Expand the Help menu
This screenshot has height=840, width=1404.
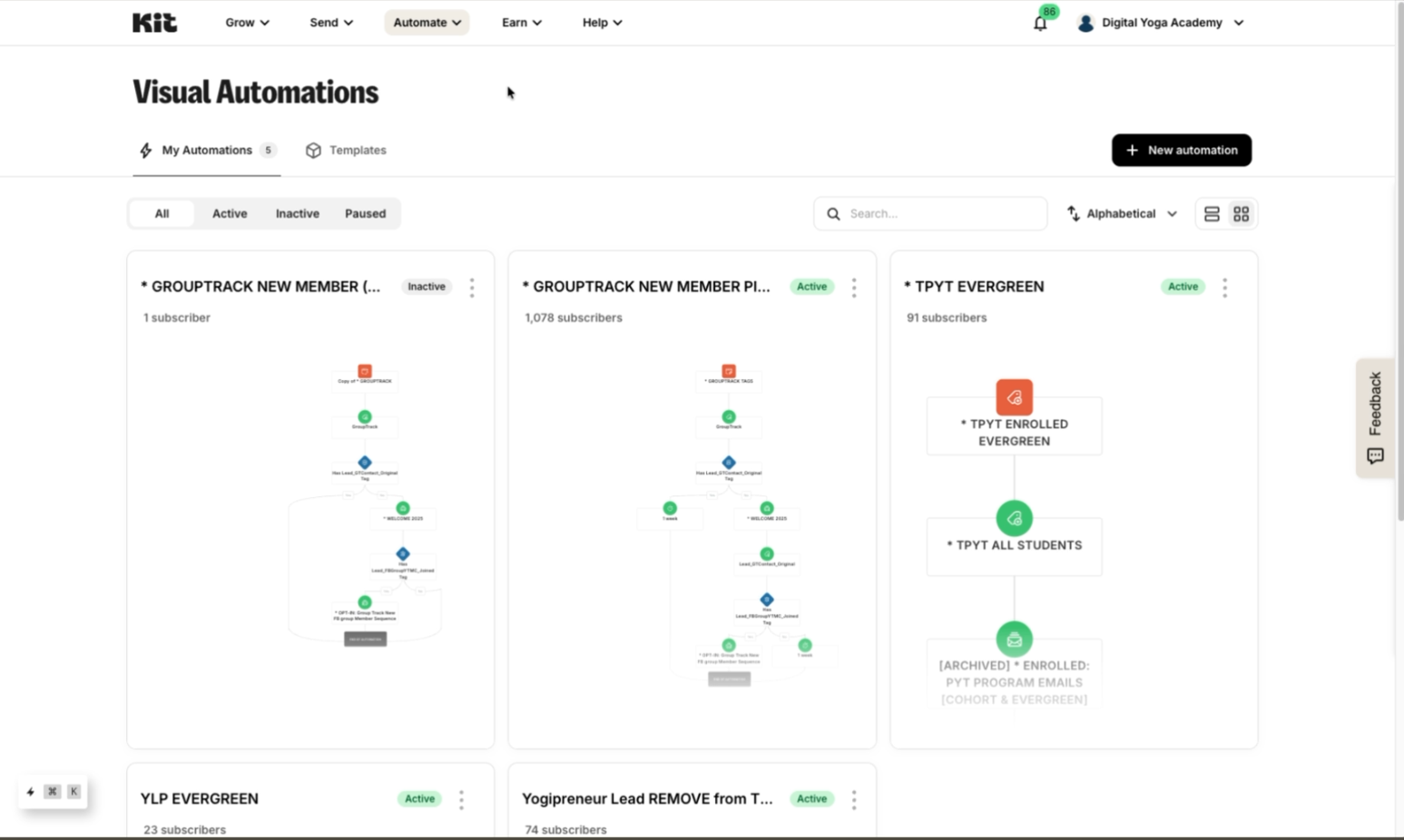(x=602, y=23)
